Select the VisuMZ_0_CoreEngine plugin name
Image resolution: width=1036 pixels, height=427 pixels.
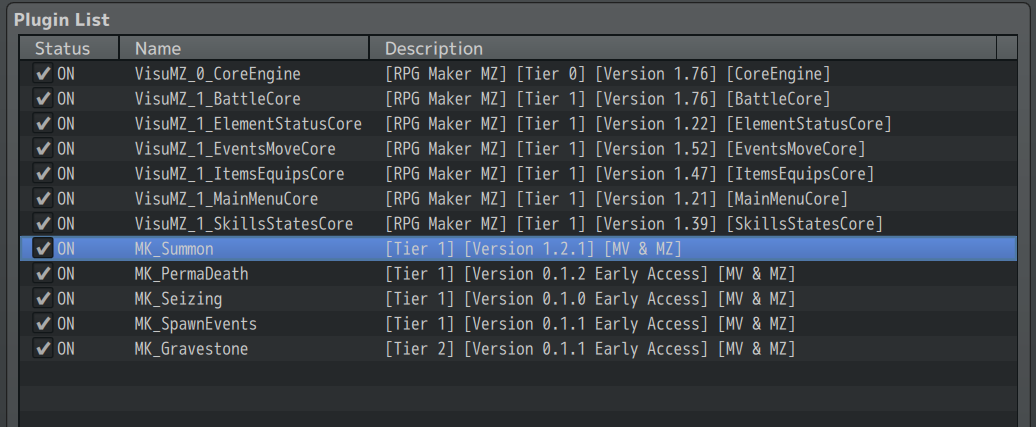pyautogui.click(x=217, y=74)
